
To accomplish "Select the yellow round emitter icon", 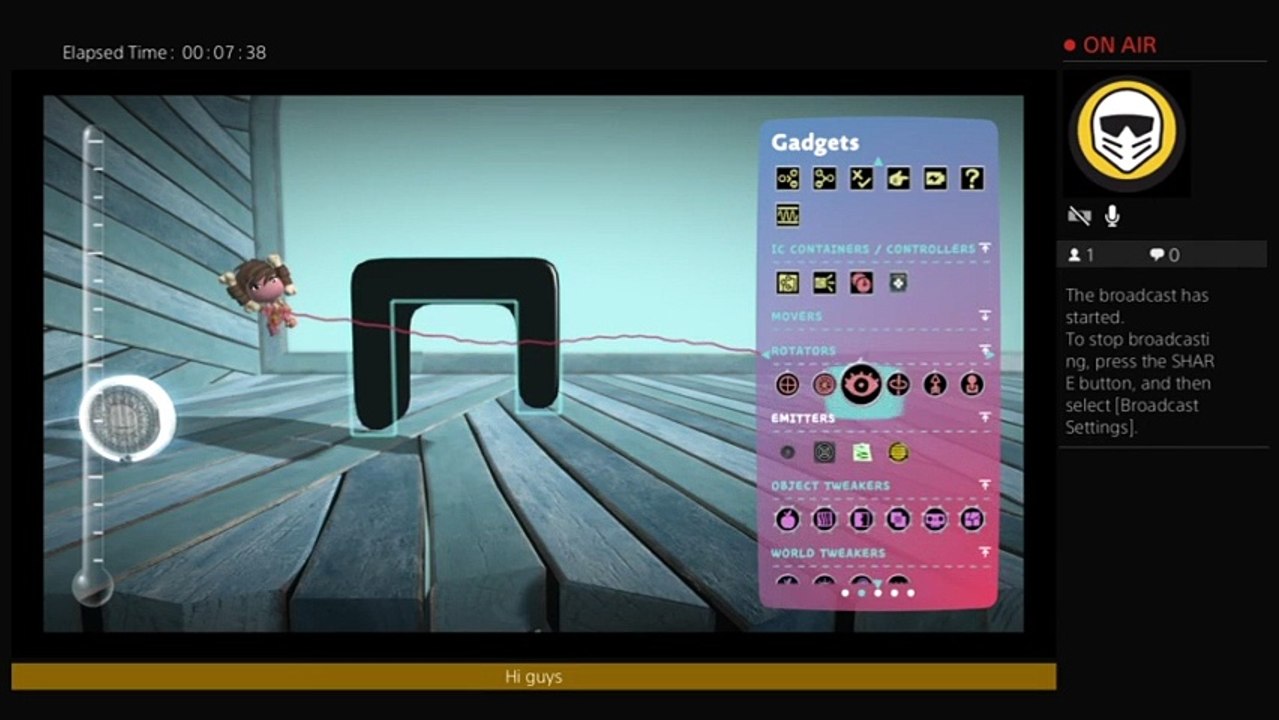I will pos(898,452).
